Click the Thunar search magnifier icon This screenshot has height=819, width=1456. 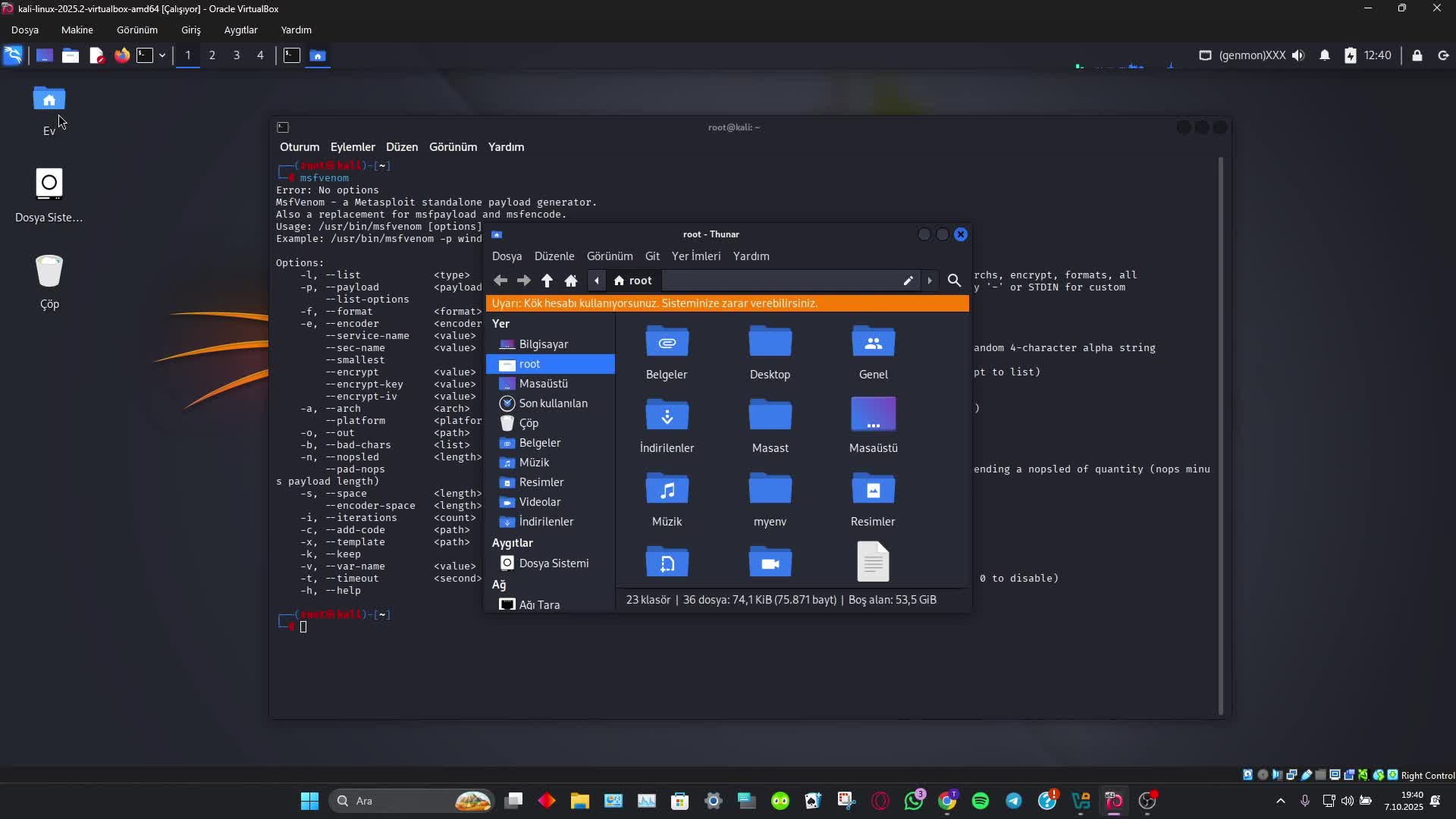click(954, 281)
